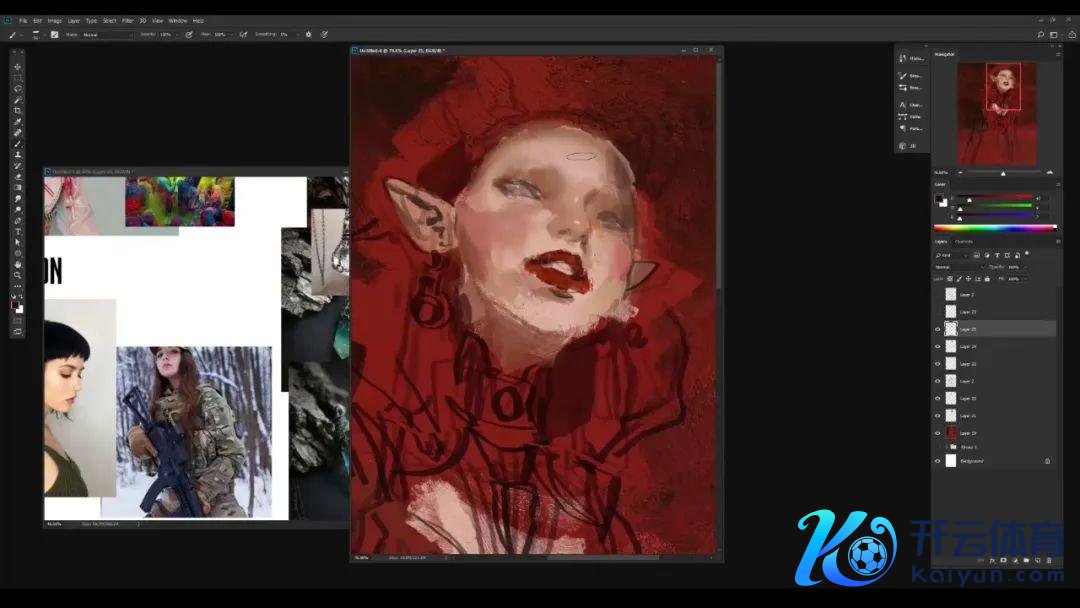The width and height of the screenshot is (1080, 608).
Task: Select the Crop tool
Action: pyautogui.click(x=18, y=110)
